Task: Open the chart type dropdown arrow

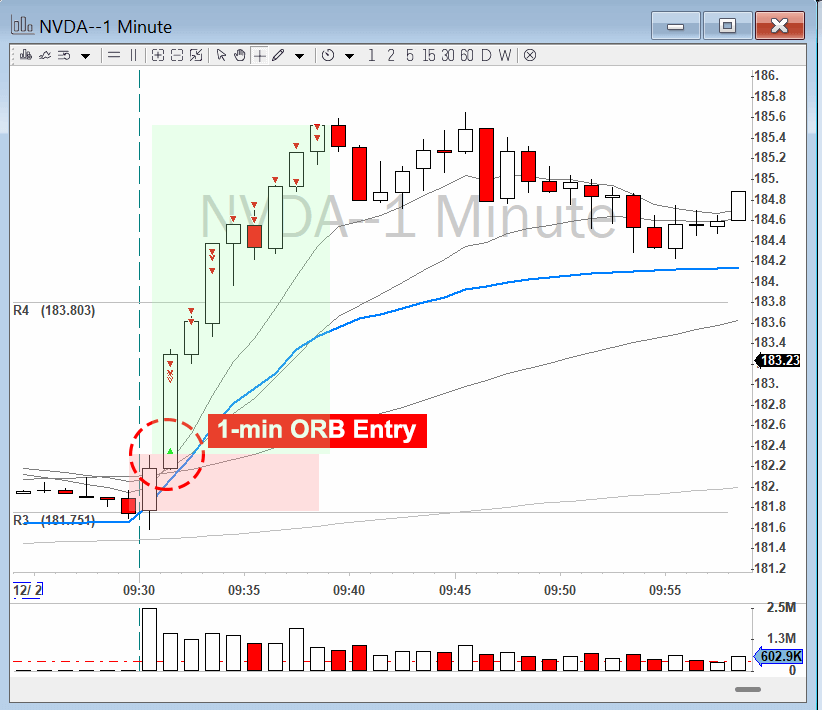Action: coord(85,56)
